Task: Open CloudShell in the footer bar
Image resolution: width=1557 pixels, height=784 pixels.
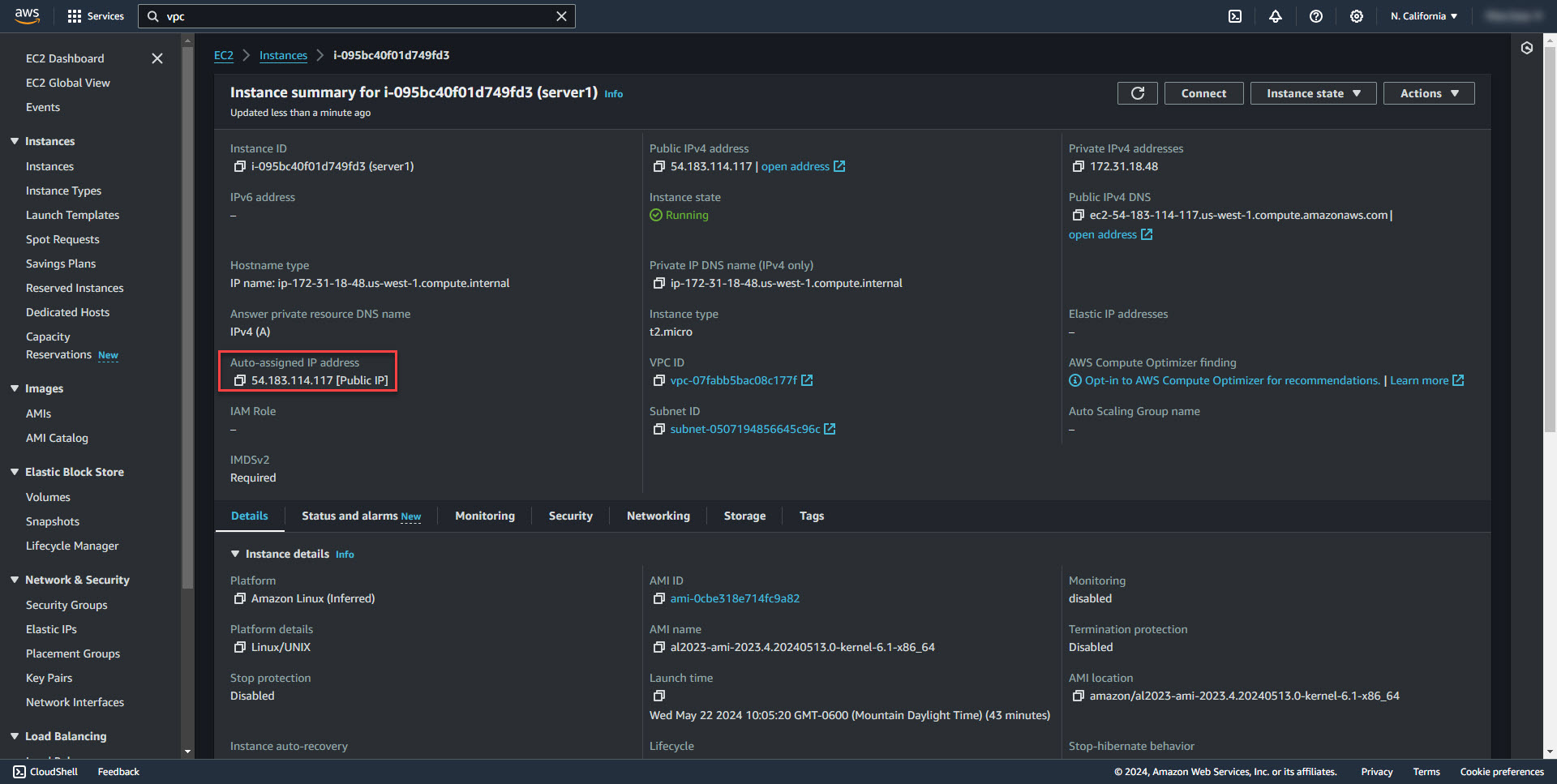Action: (45, 772)
